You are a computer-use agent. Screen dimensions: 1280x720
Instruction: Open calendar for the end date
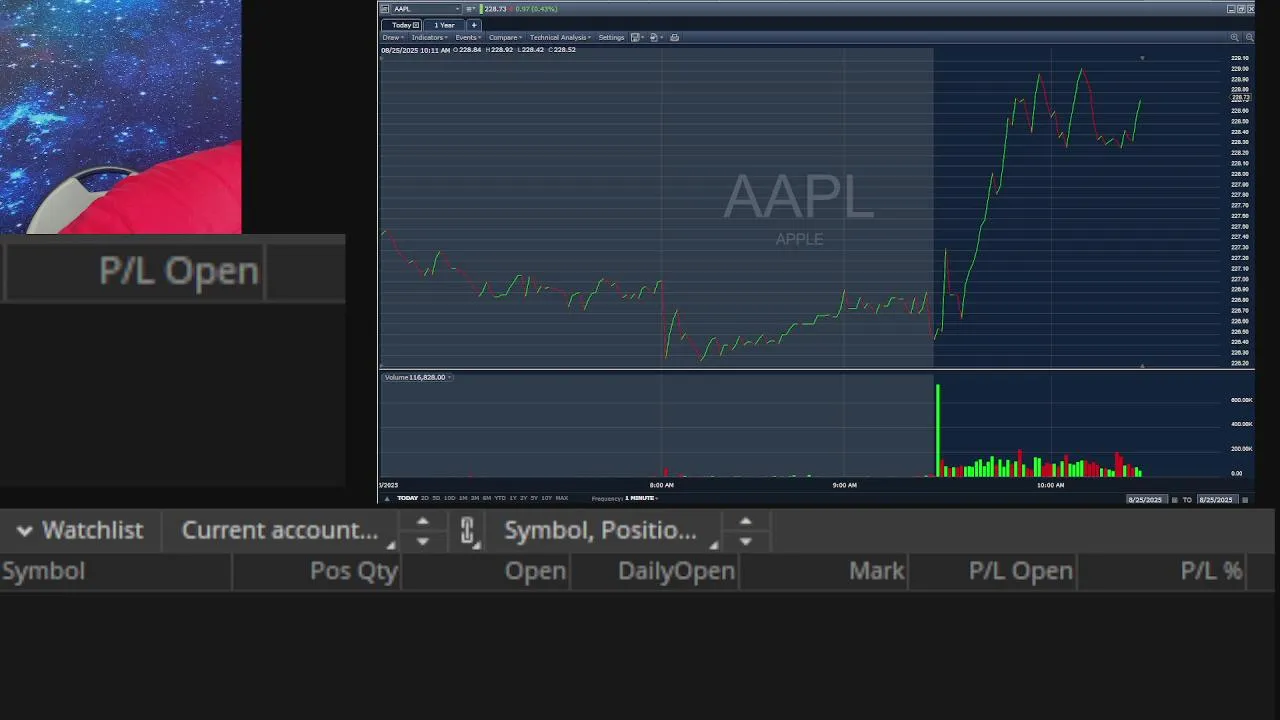(x=1245, y=499)
